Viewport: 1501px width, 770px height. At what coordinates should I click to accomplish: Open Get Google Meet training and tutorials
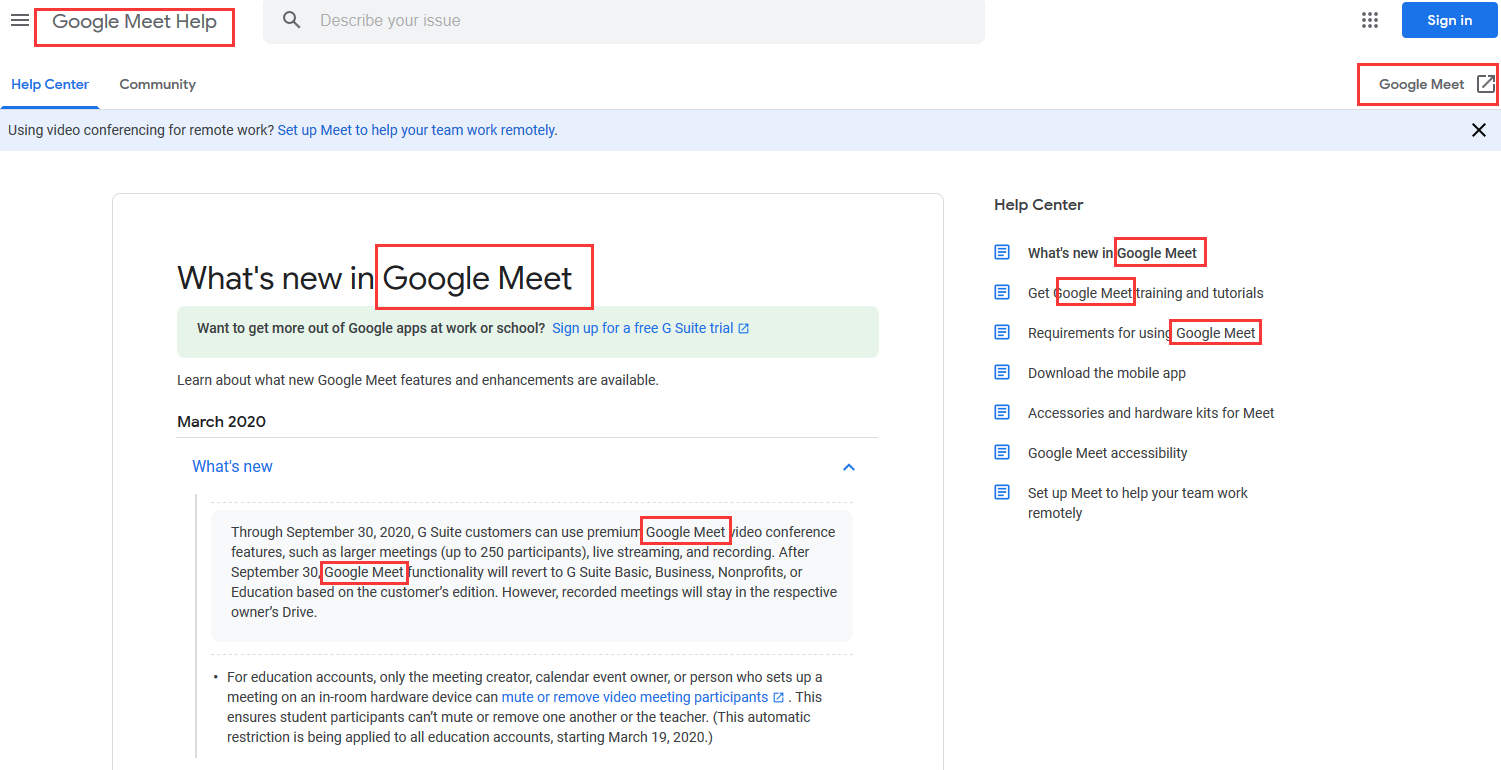[x=1146, y=293]
